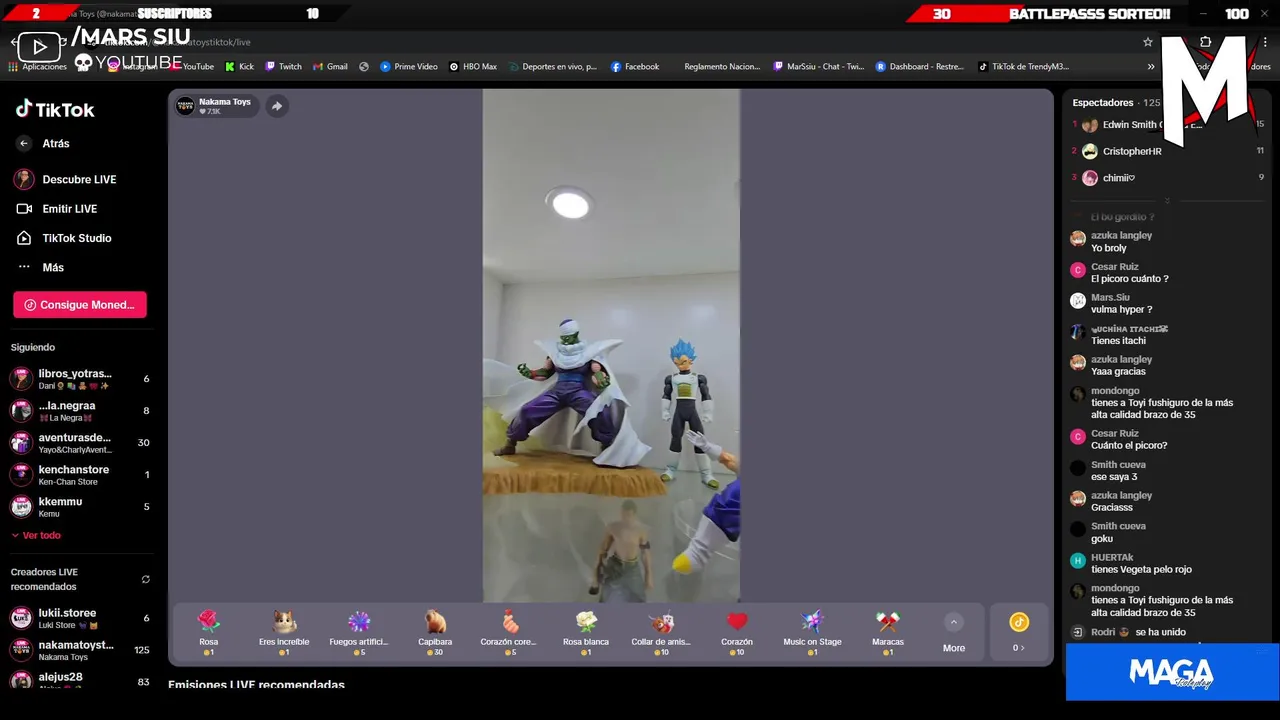This screenshot has height=720, width=1280.
Task: Open nakamatoyst recommended live
Action: tap(80, 650)
